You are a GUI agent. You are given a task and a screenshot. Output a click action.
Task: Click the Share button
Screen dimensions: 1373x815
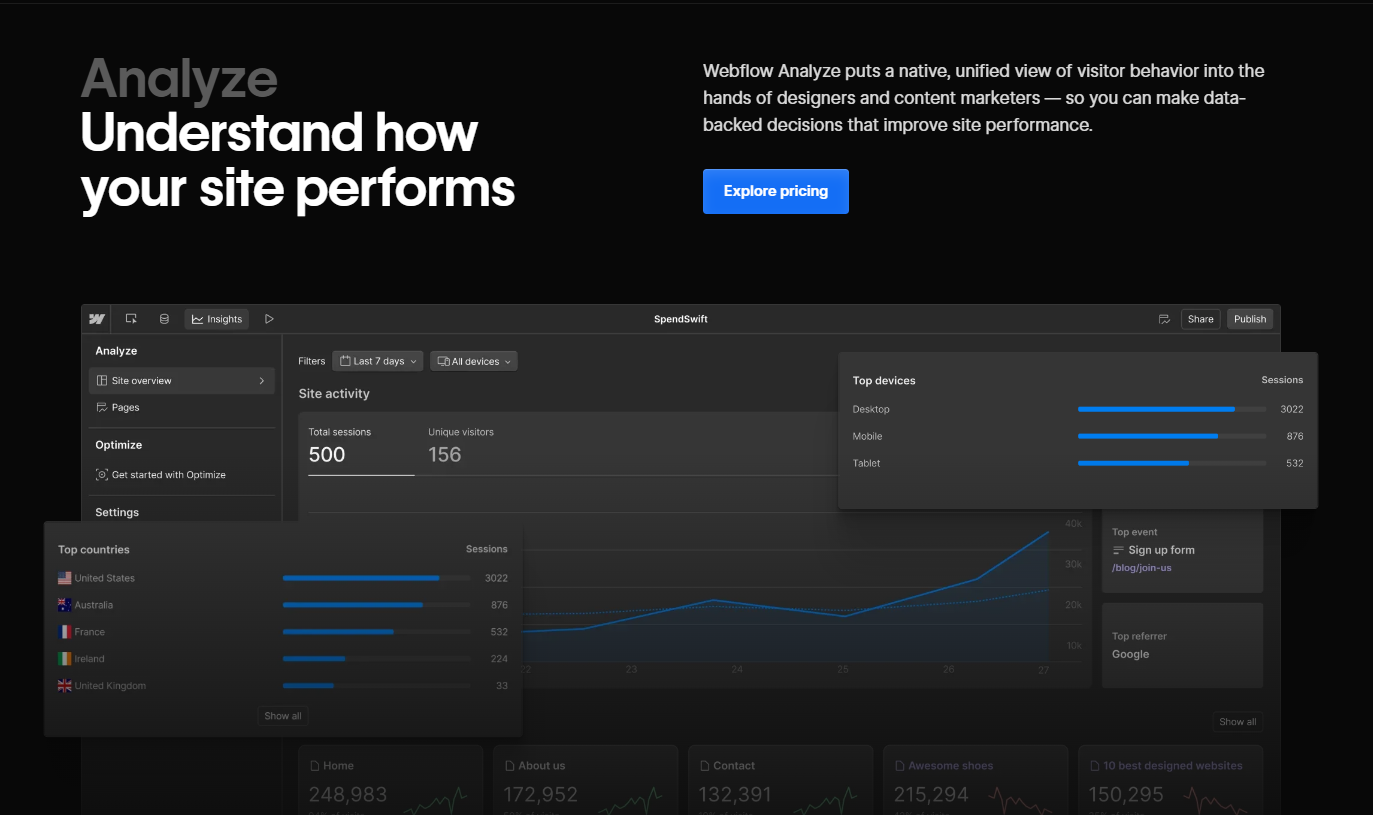pyautogui.click(x=1201, y=319)
